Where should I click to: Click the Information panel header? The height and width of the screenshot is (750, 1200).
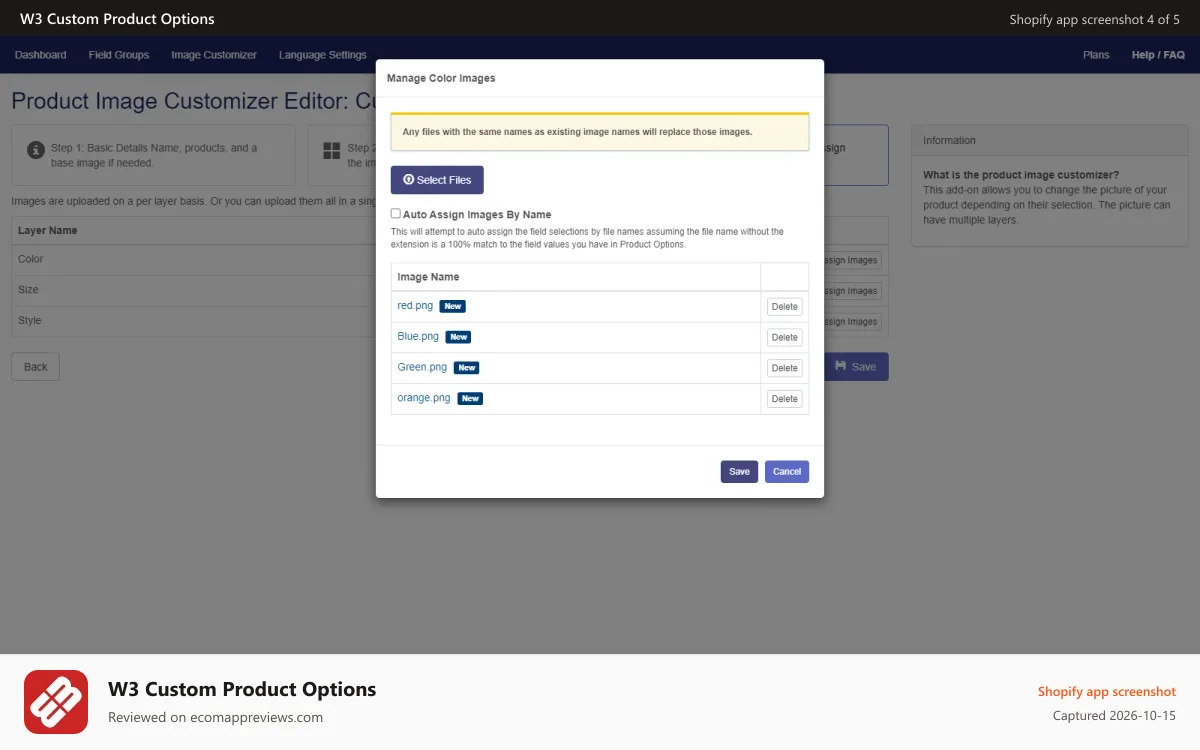(1050, 141)
